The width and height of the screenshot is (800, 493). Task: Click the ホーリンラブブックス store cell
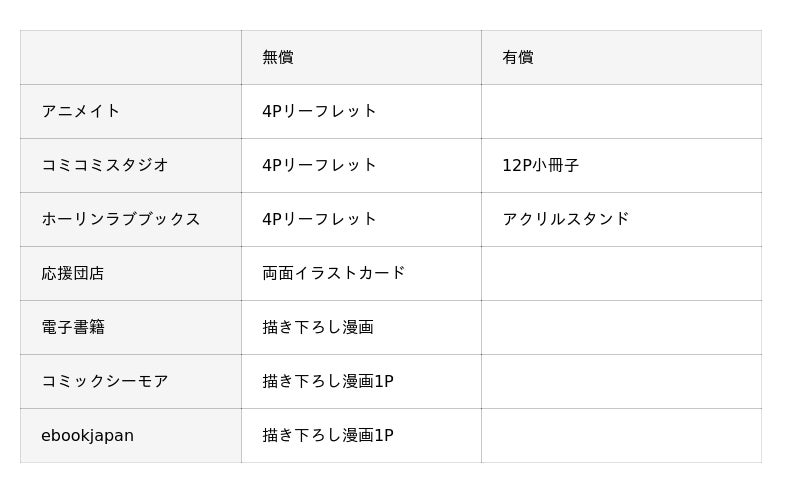121,219
